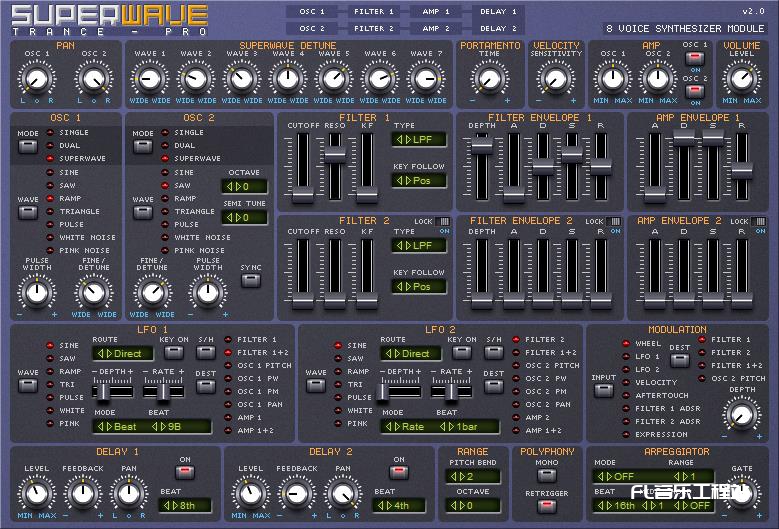Click the Wave 7 detune knob

click(x=426, y=78)
